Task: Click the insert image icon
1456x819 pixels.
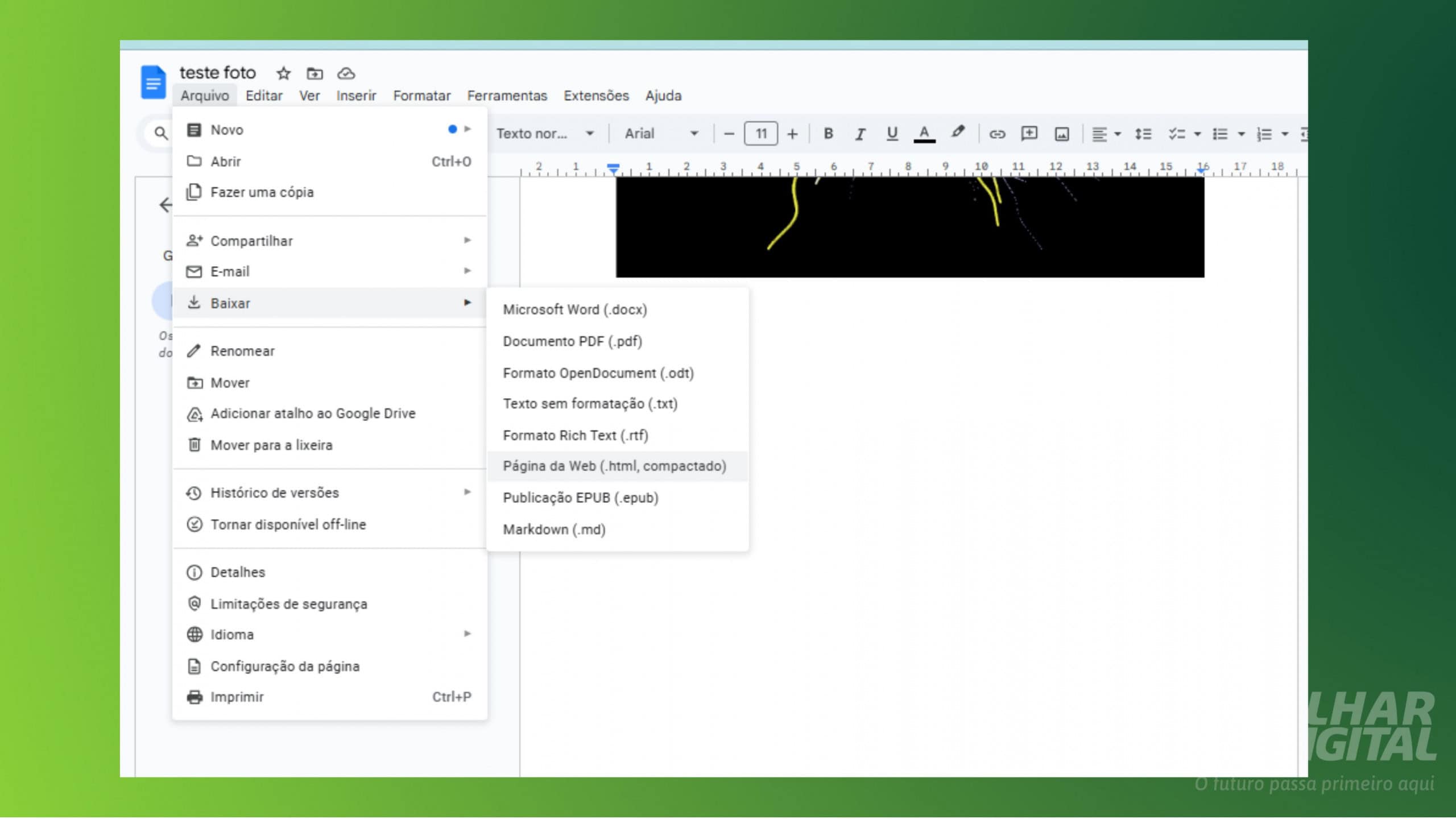Action: pos(1061,134)
